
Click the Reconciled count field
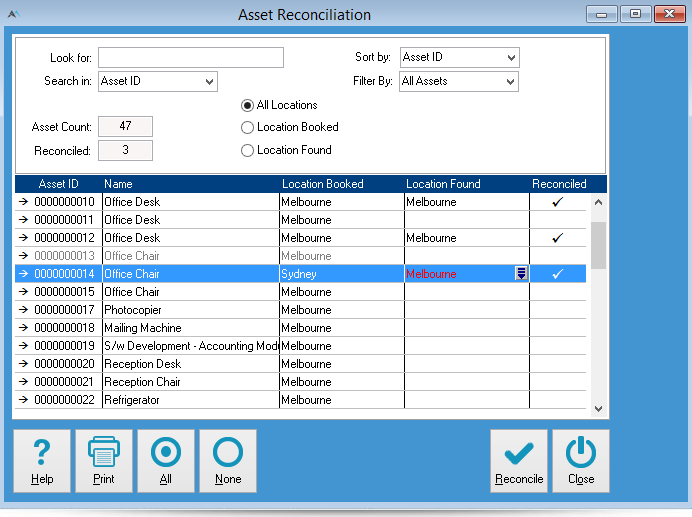click(125, 151)
